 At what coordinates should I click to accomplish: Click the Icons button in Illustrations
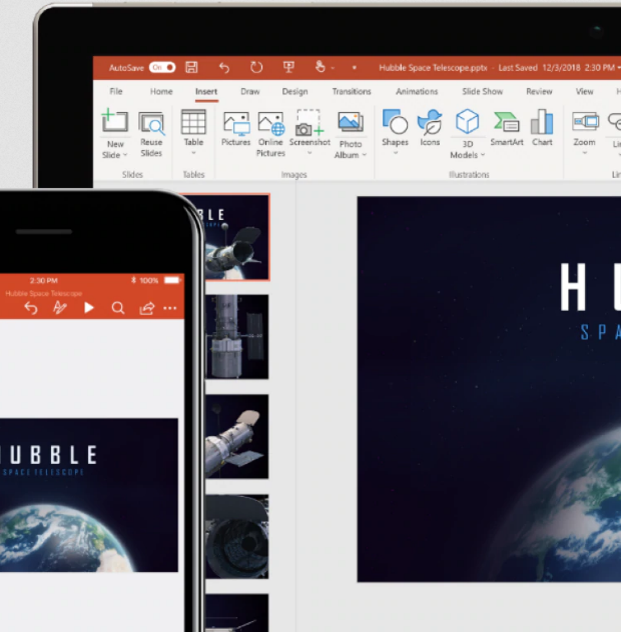(x=430, y=129)
